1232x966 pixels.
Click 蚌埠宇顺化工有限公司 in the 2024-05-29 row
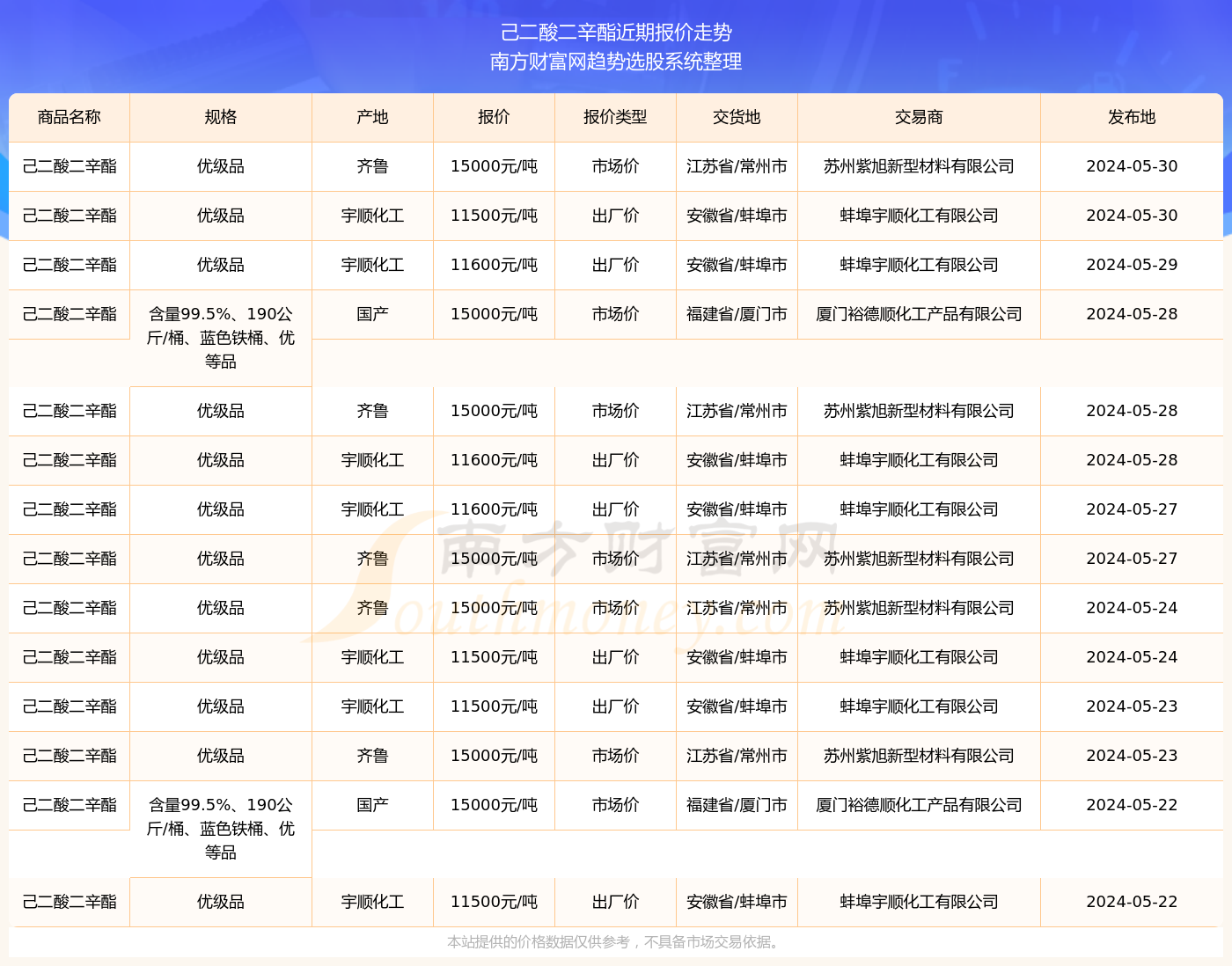click(919, 265)
